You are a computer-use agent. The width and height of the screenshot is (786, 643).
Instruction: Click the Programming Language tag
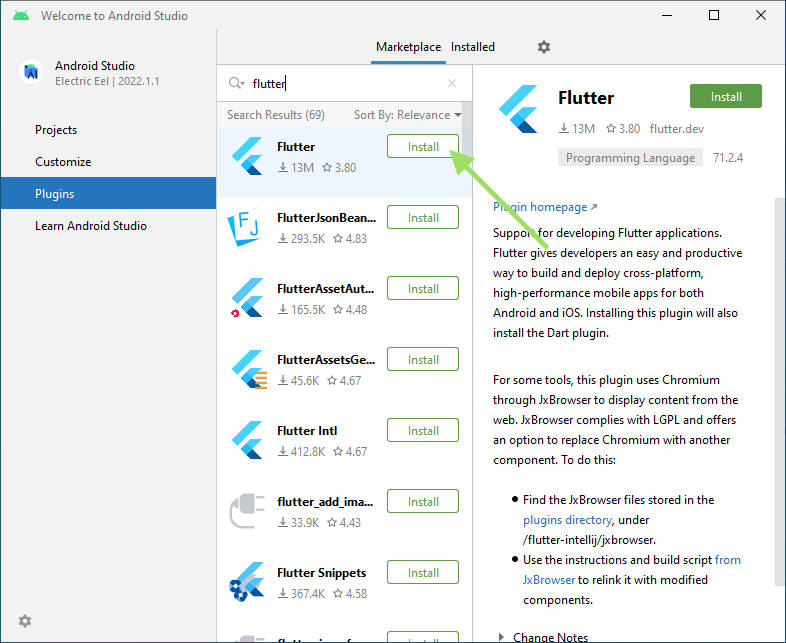[630, 158]
